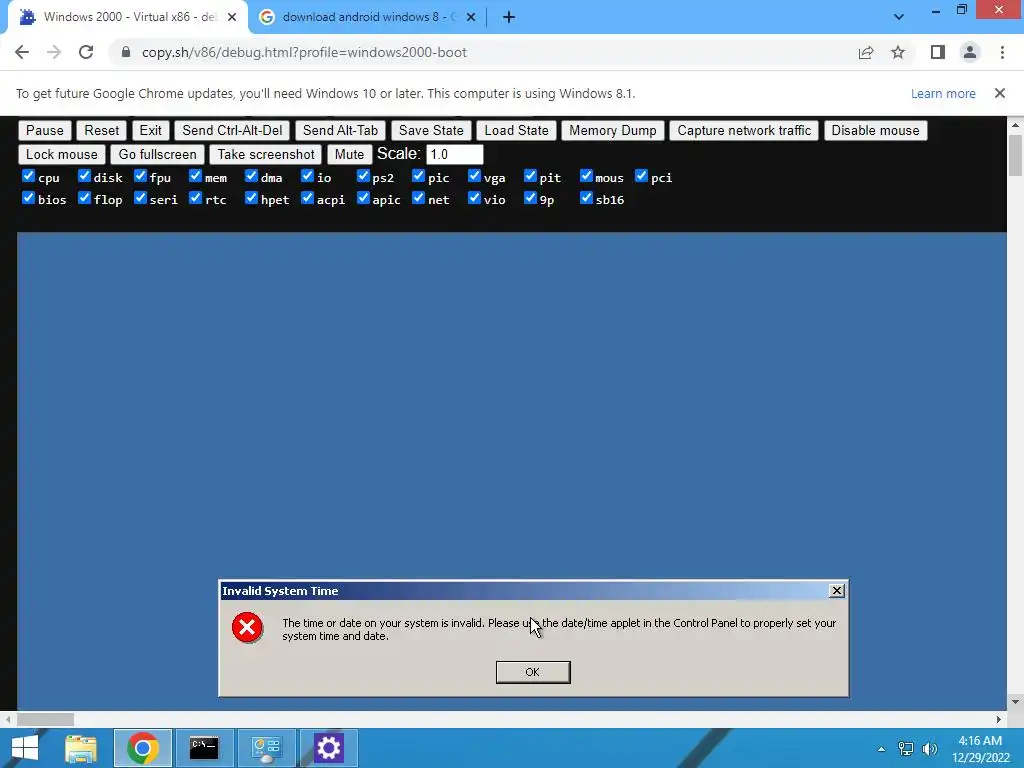Open Windows Start button
The width and height of the screenshot is (1024, 768).
[x=25, y=748]
